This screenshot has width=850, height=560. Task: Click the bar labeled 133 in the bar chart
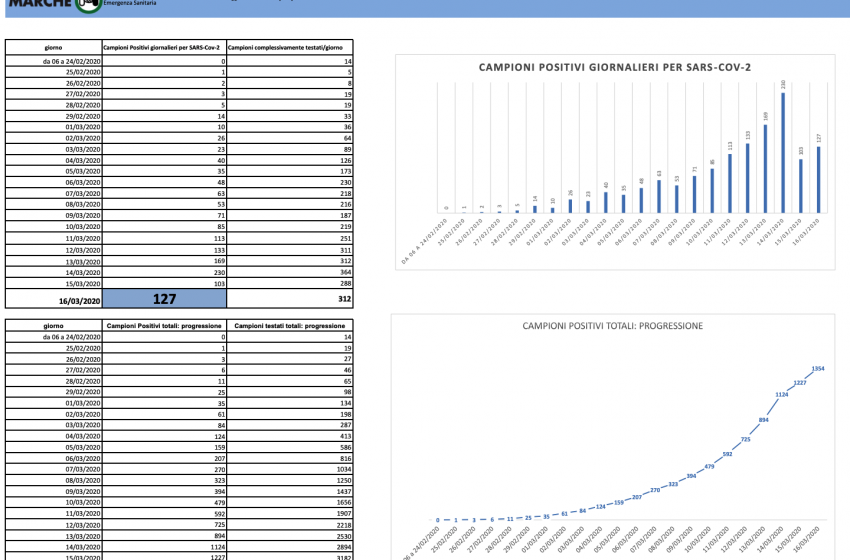(748, 178)
